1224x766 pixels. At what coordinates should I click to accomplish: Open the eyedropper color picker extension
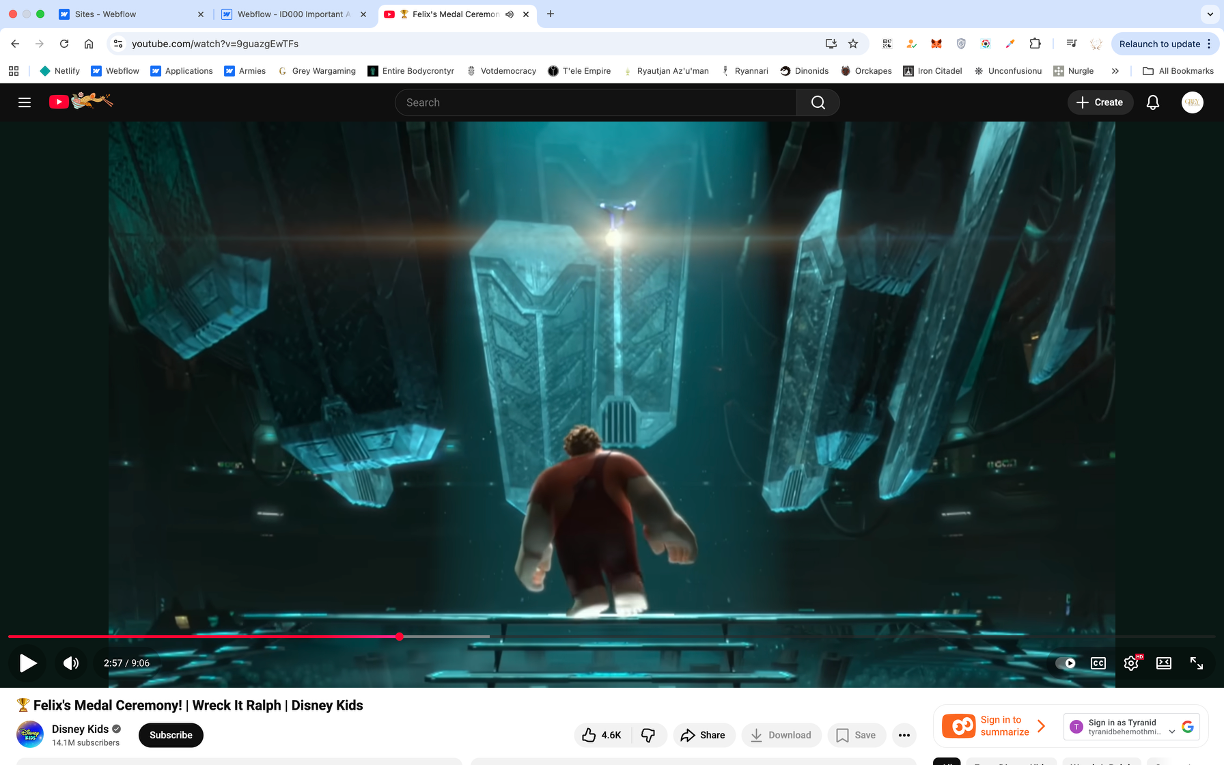[1010, 44]
